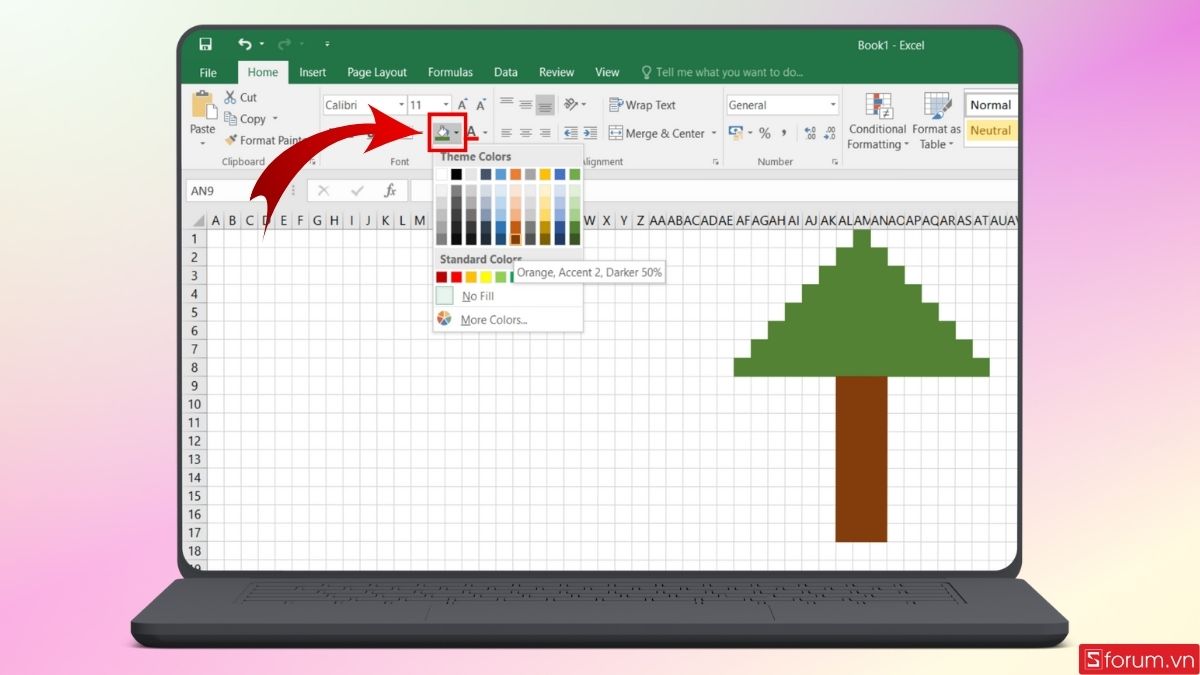Click the Save icon in title bar

205,44
